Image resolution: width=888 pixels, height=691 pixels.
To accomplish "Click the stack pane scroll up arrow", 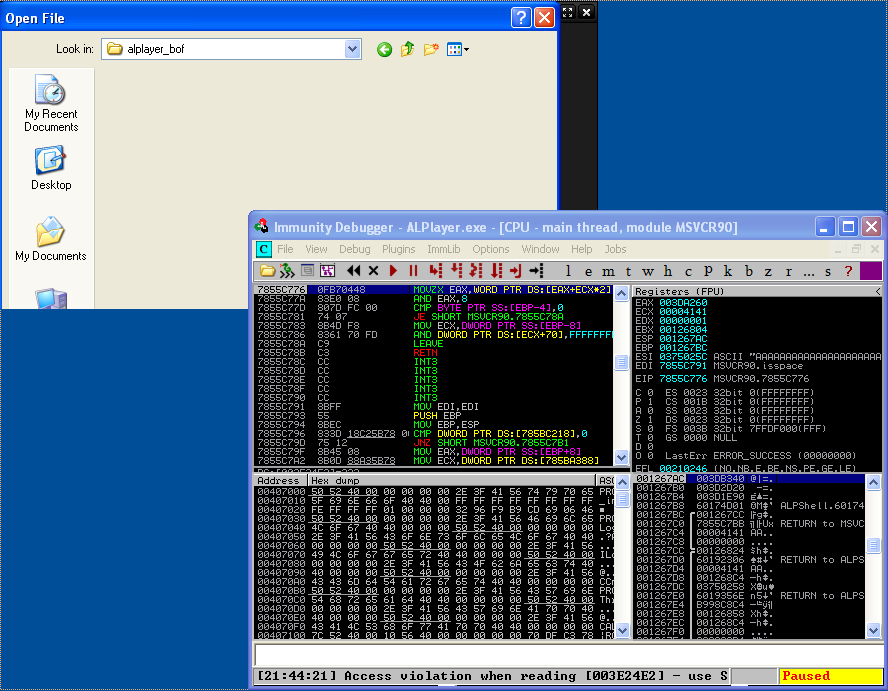I will [873, 483].
